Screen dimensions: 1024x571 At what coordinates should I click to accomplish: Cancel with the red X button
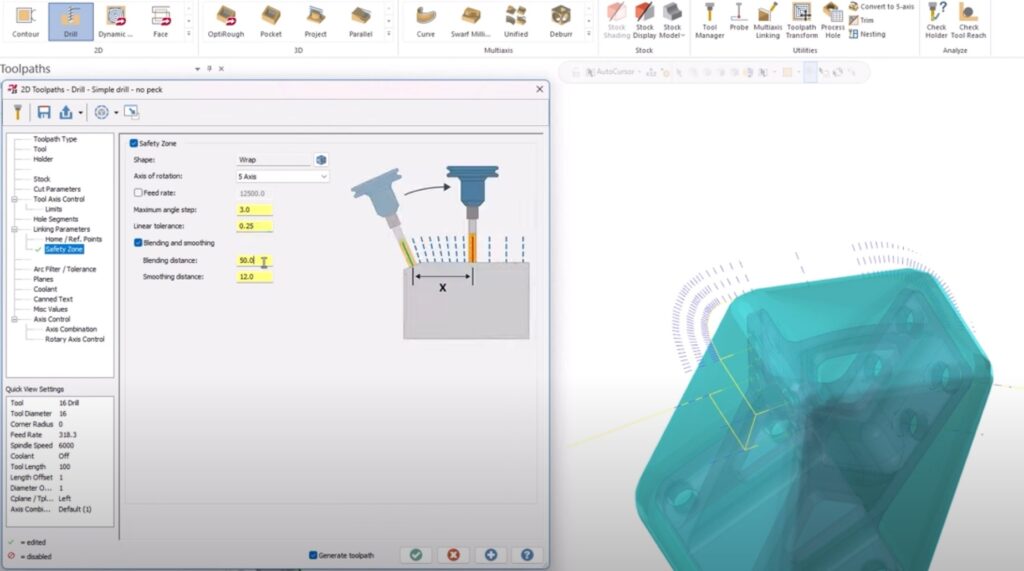pos(453,555)
